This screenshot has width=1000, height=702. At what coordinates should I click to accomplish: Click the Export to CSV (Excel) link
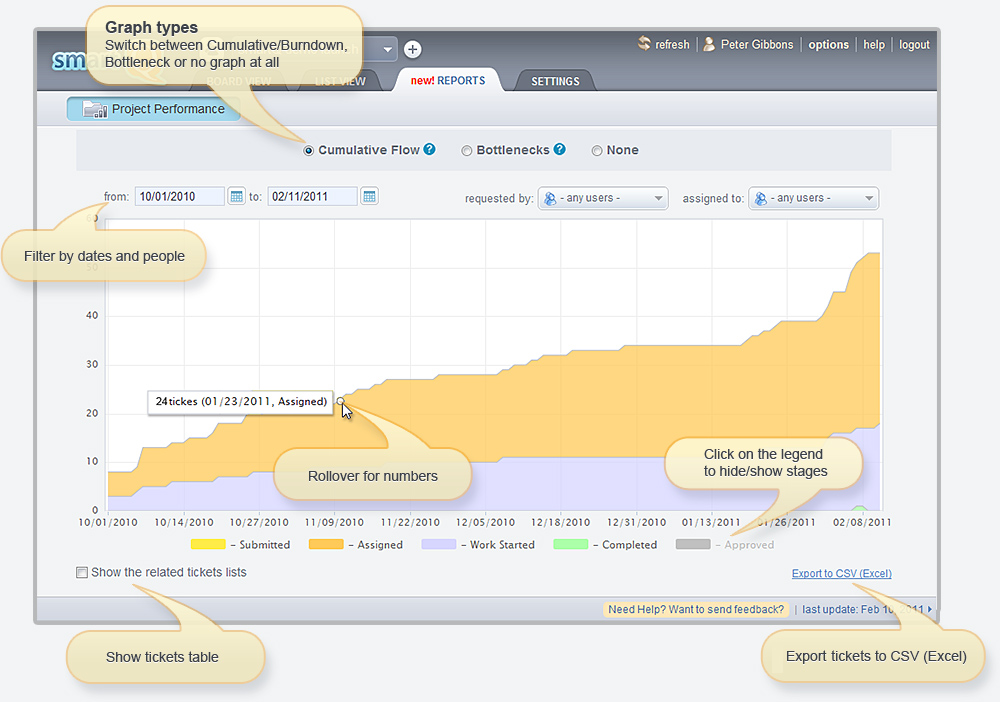point(841,574)
